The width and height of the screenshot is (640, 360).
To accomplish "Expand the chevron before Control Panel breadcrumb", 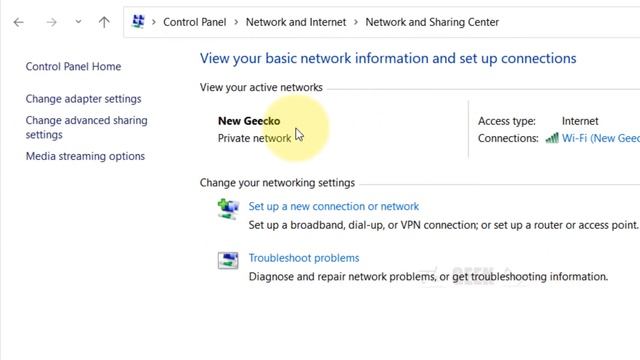I will (x=154, y=22).
